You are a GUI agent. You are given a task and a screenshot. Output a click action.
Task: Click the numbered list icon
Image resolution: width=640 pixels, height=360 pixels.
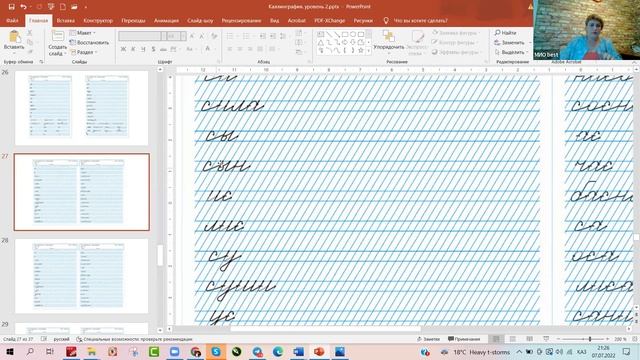pos(247,36)
